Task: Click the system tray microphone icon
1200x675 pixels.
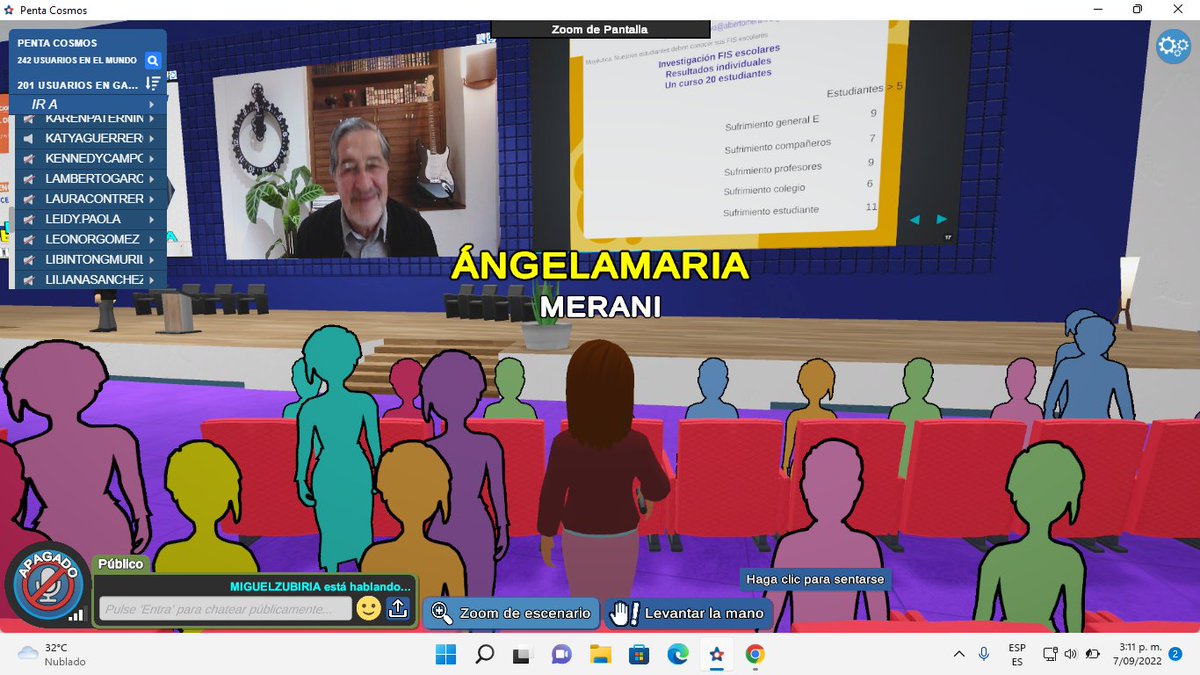Action: (x=984, y=654)
